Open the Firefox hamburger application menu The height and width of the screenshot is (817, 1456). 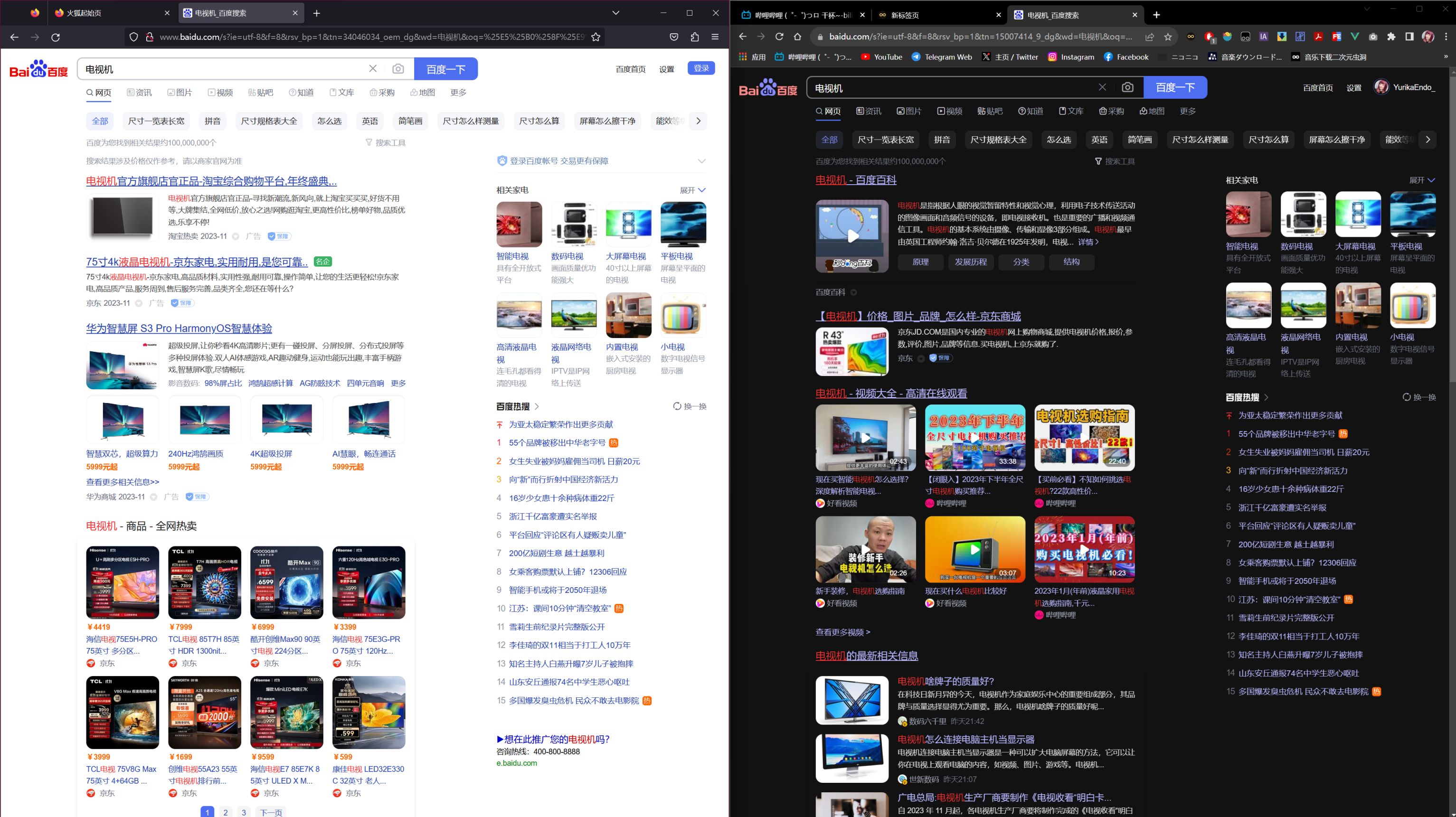[715, 38]
